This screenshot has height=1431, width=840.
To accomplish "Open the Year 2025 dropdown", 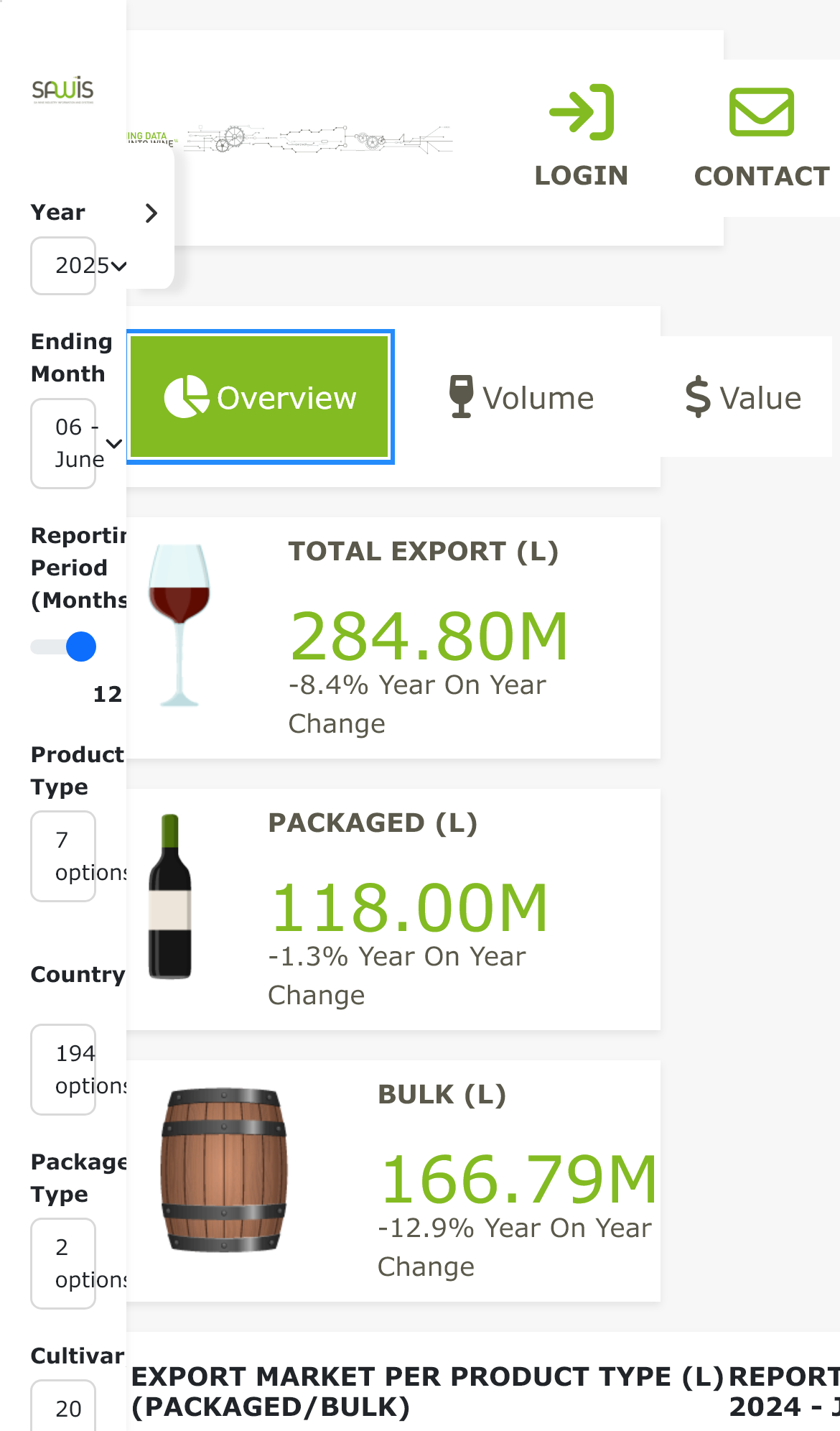I will 63,266.
